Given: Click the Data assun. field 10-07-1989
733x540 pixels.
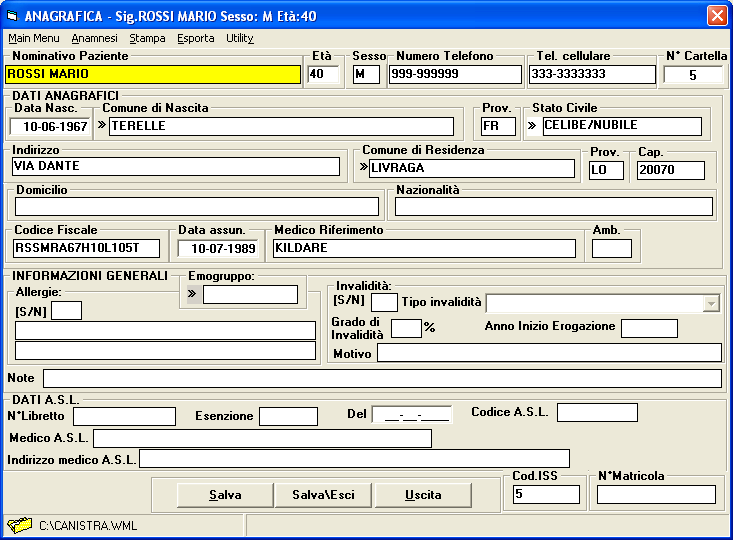Looking at the screenshot, I should [x=218, y=248].
